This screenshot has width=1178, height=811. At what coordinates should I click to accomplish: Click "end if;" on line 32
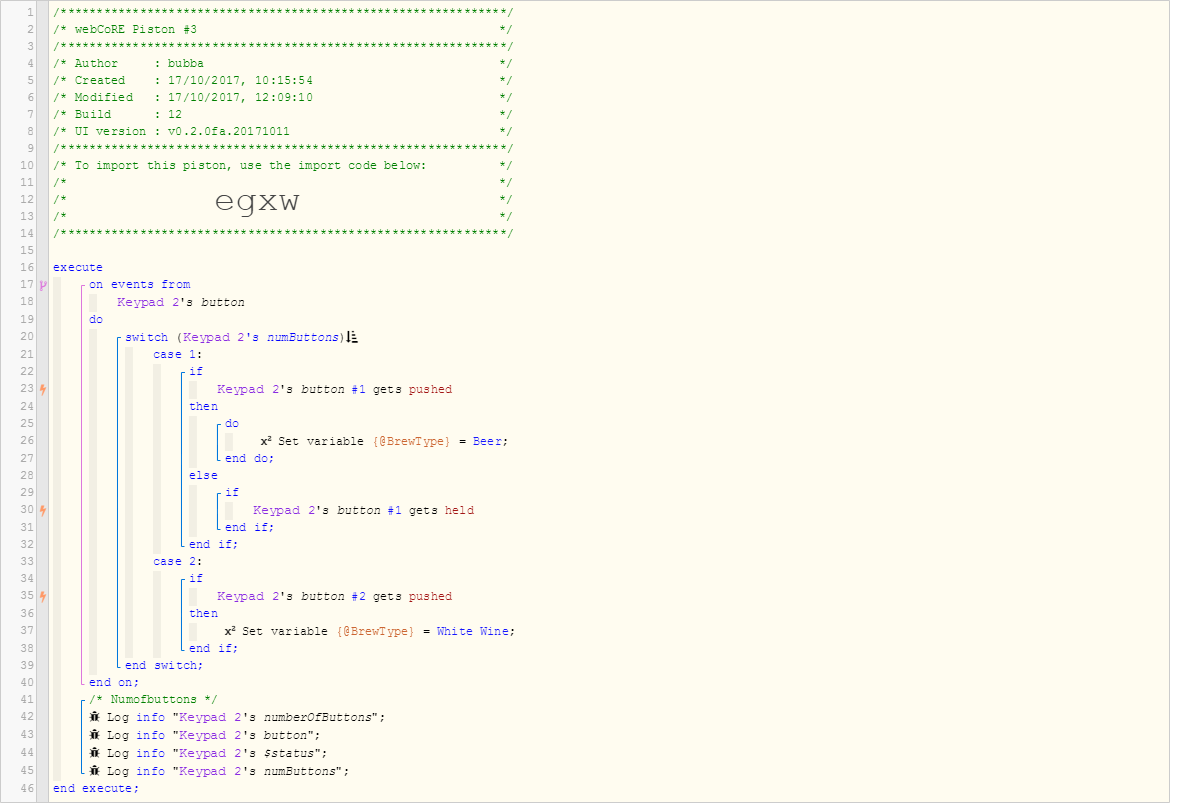point(213,545)
